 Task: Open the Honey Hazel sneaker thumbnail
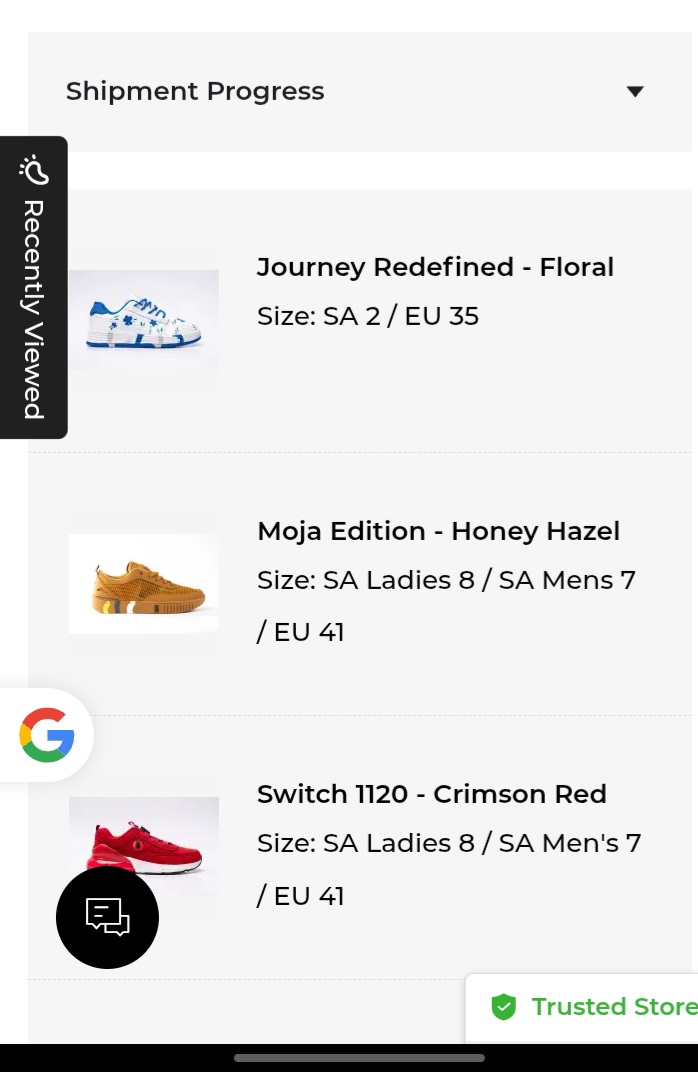point(144,584)
